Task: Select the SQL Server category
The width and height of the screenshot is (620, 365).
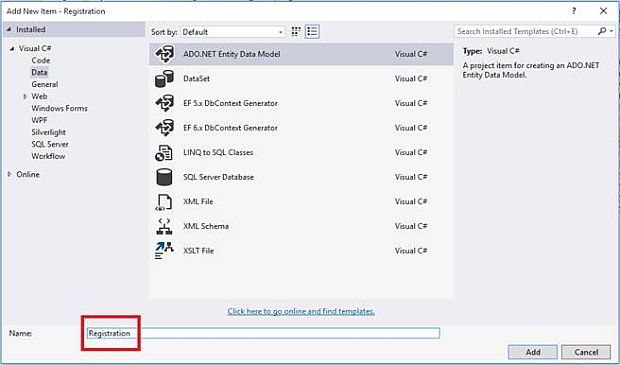Action: (50, 144)
